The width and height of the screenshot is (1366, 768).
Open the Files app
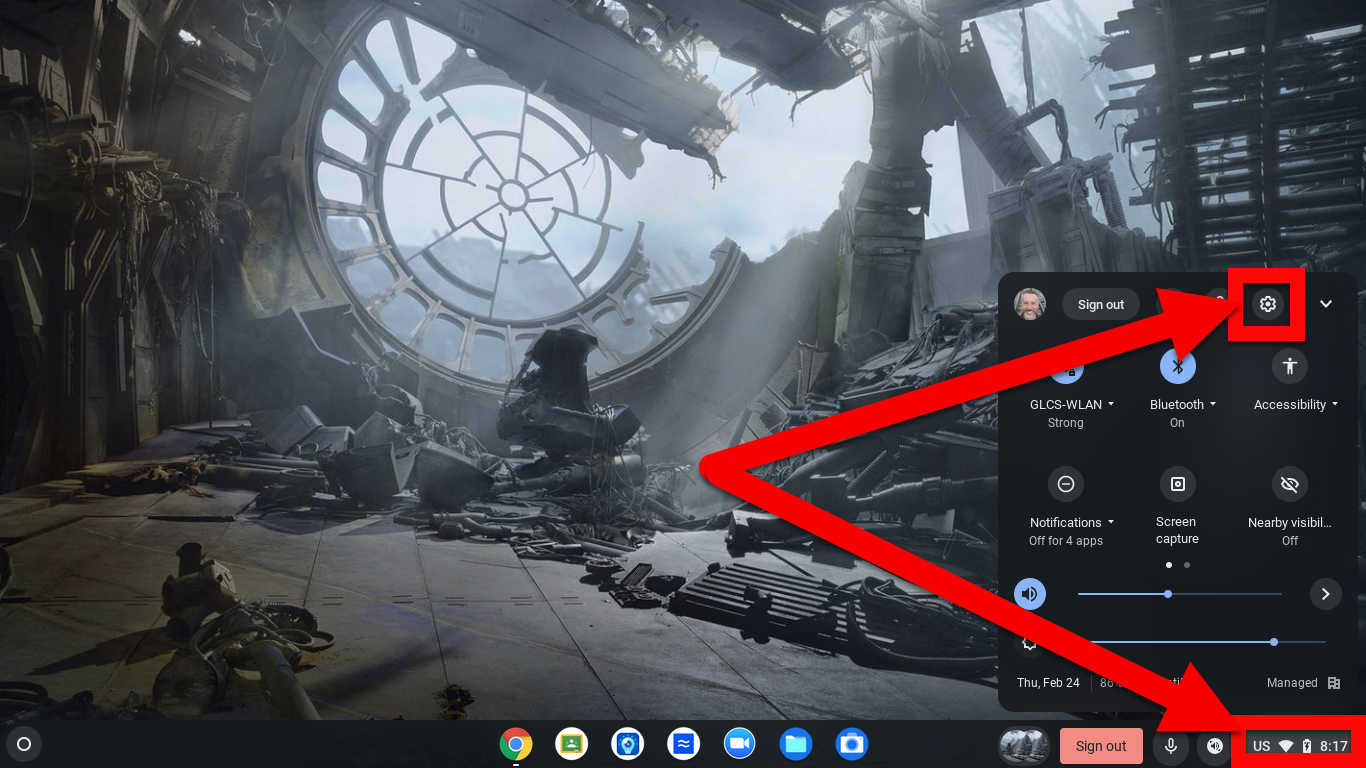pos(796,744)
